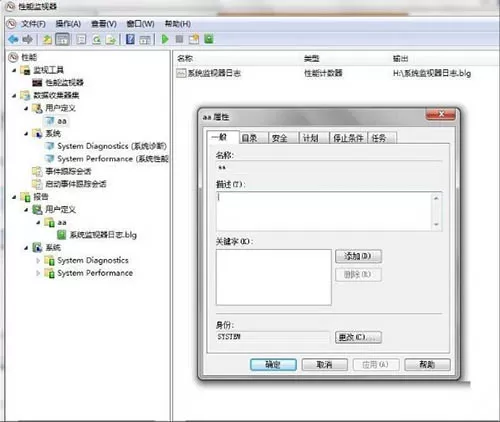Collapse the 数据收集器集 tree node
This screenshot has width=500, height=422.
[x=14, y=96]
